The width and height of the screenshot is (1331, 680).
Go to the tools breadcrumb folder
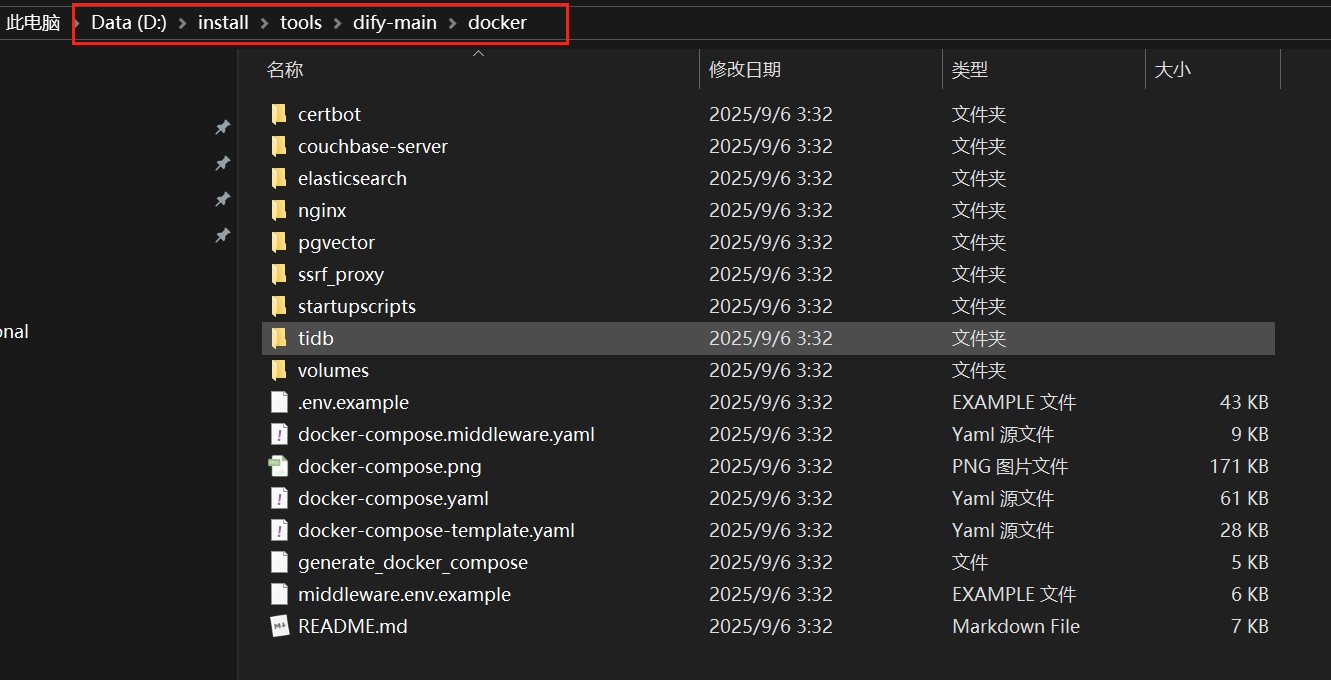coord(301,23)
